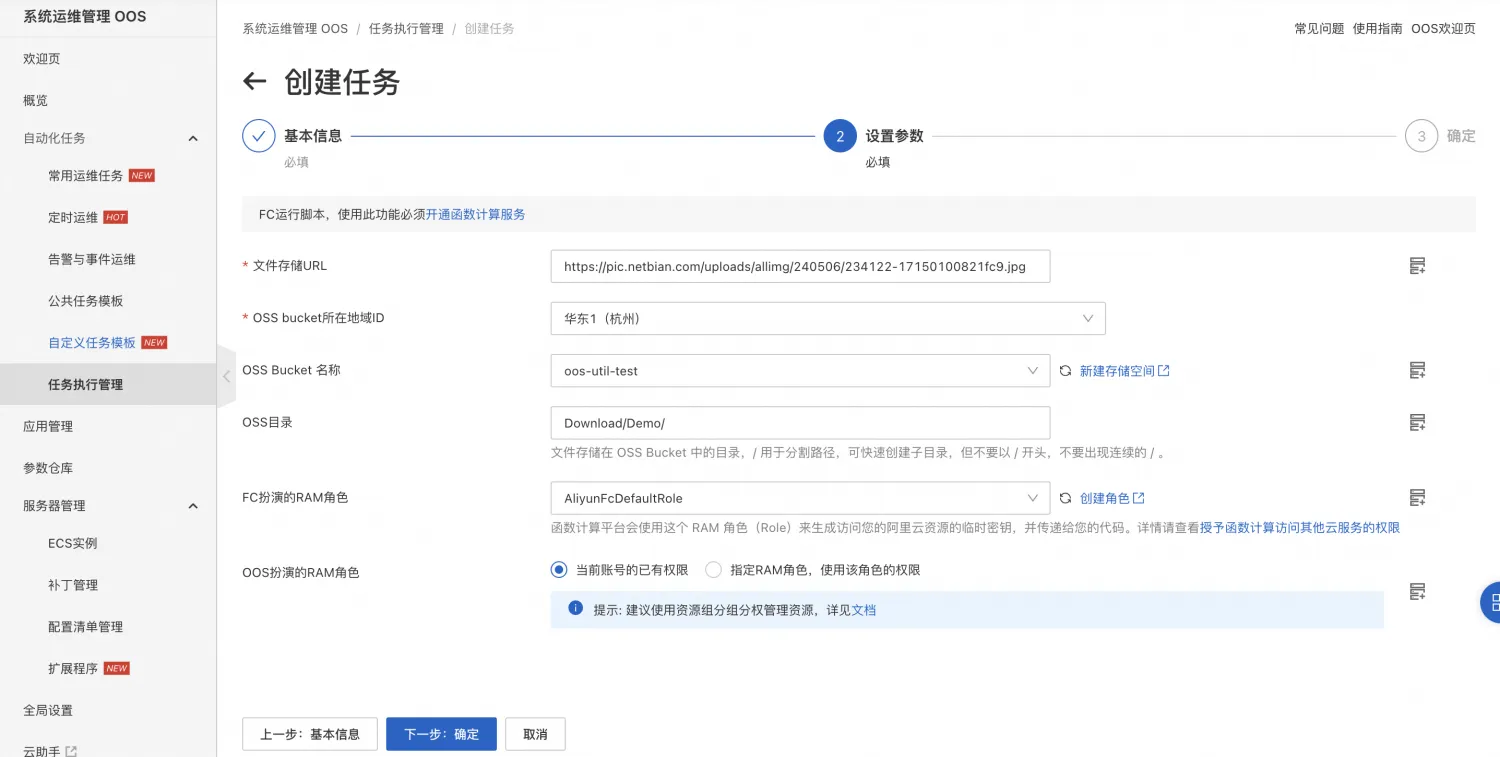Image resolution: width=1500 pixels, height=757 pixels.
Task: Click the 取消 button
Action: tap(535, 734)
